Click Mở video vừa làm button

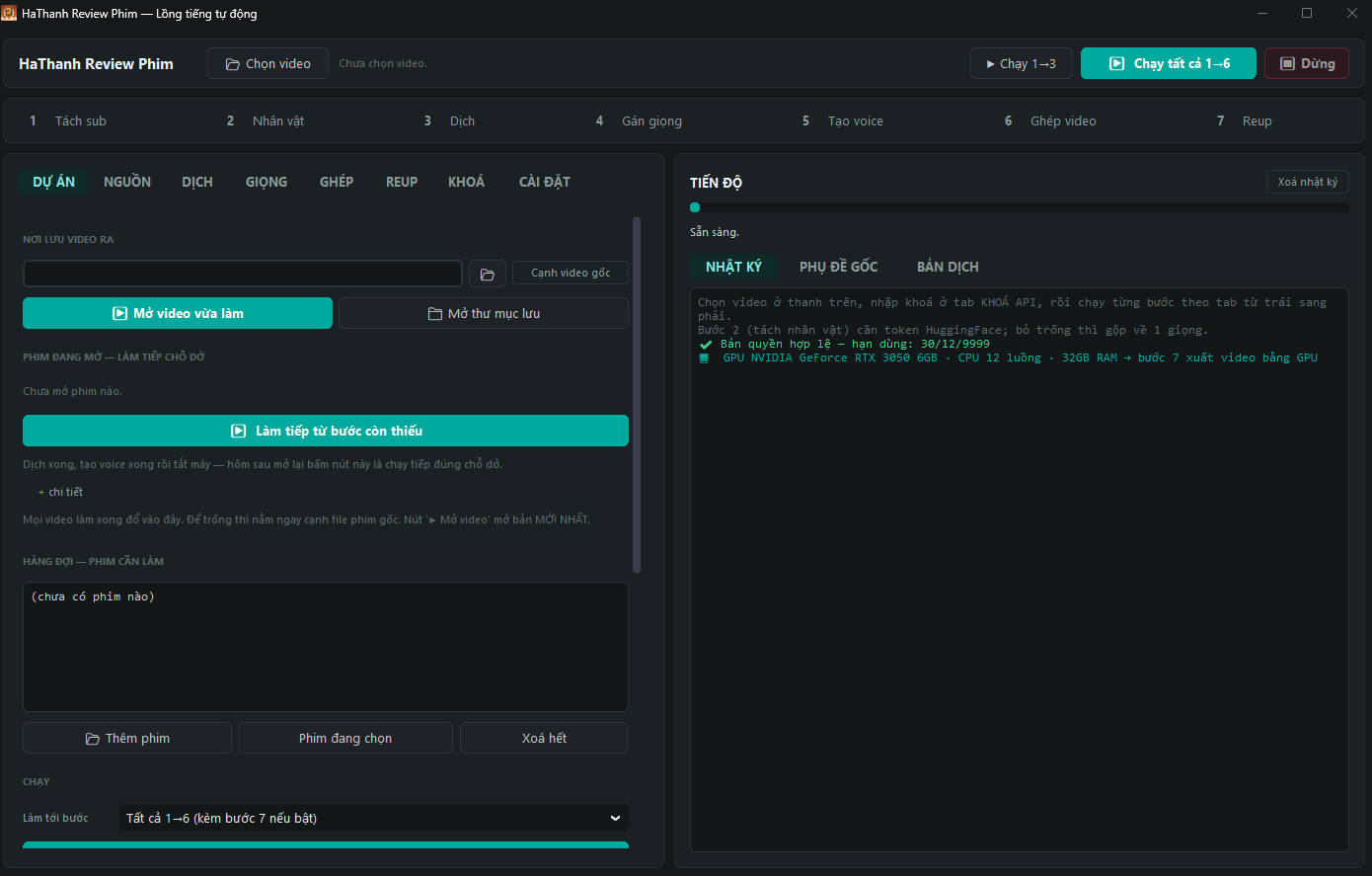pos(178,313)
